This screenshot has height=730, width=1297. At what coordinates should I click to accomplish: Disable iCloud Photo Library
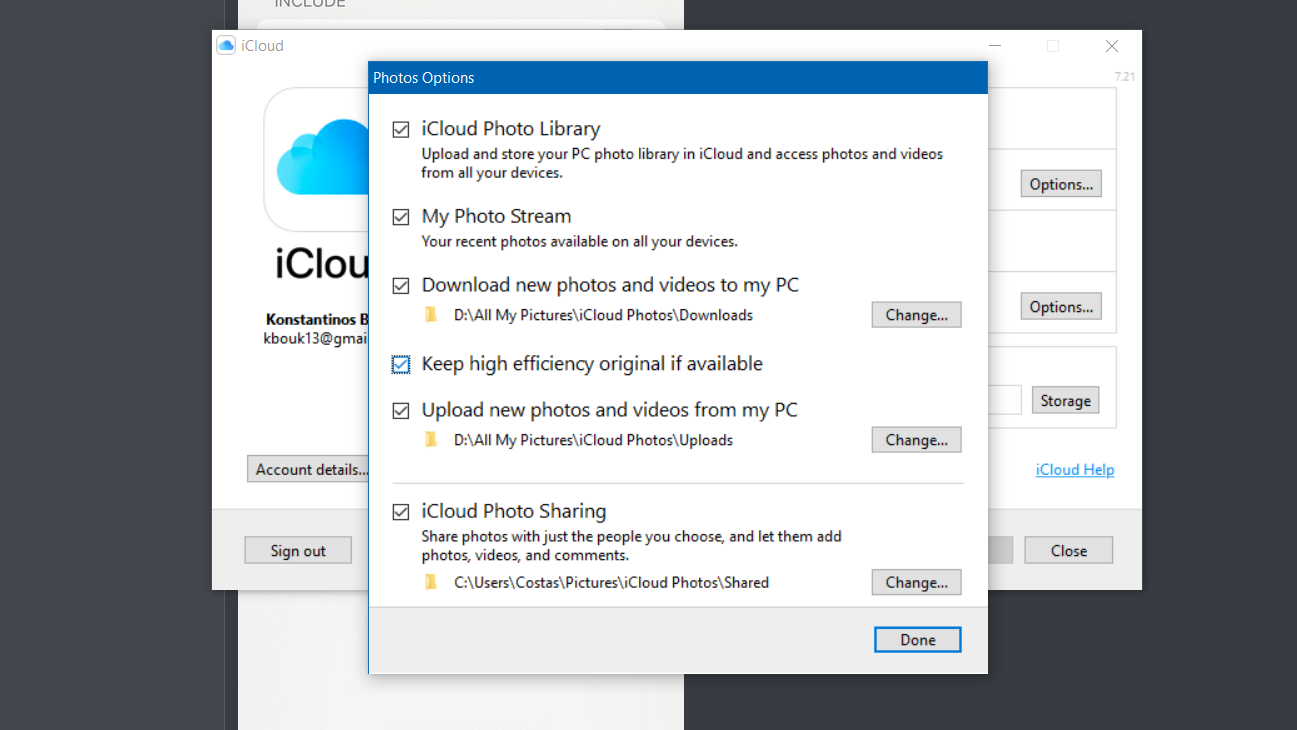pyautogui.click(x=400, y=129)
